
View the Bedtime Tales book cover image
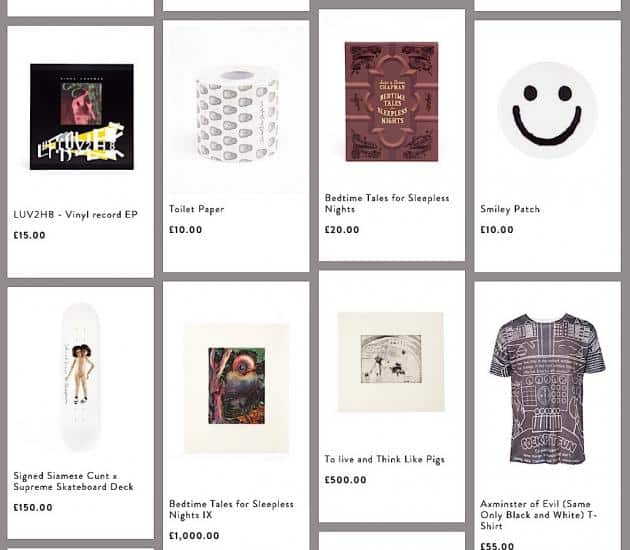coord(392,102)
